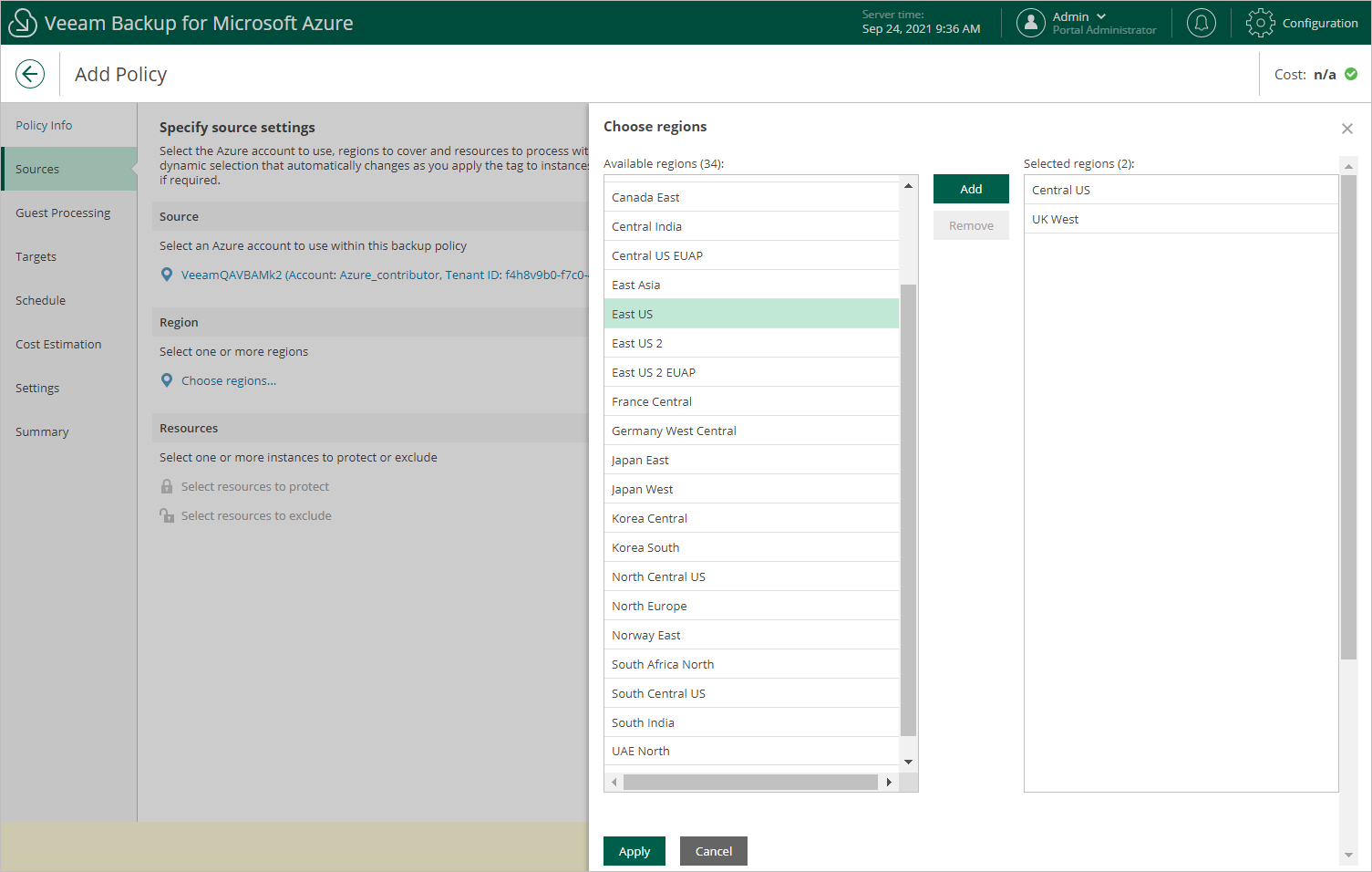Click the available regions scroll down arrow
The height and width of the screenshot is (872, 1372).
908,762
